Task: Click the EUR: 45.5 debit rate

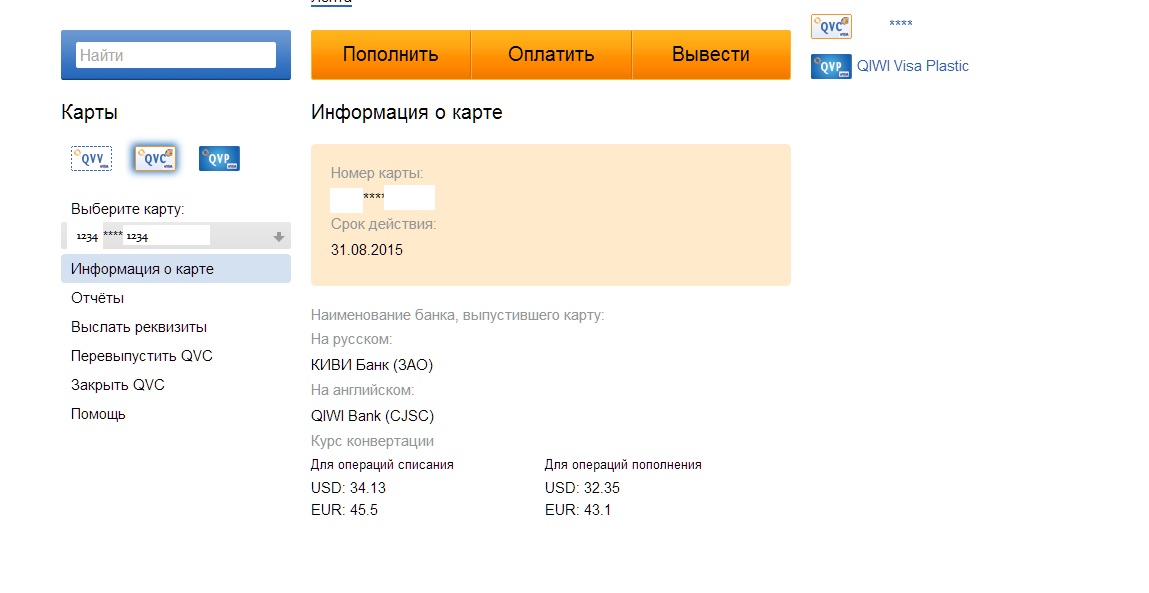Action: tap(344, 510)
